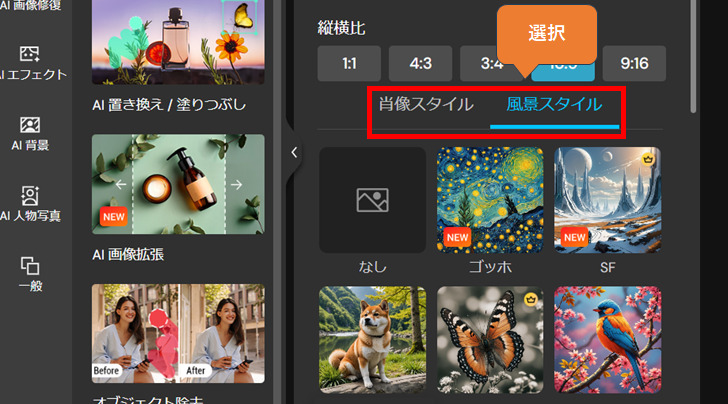Choose the ゴッホ style thumbnail
728x404 pixels.
(490, 200)
